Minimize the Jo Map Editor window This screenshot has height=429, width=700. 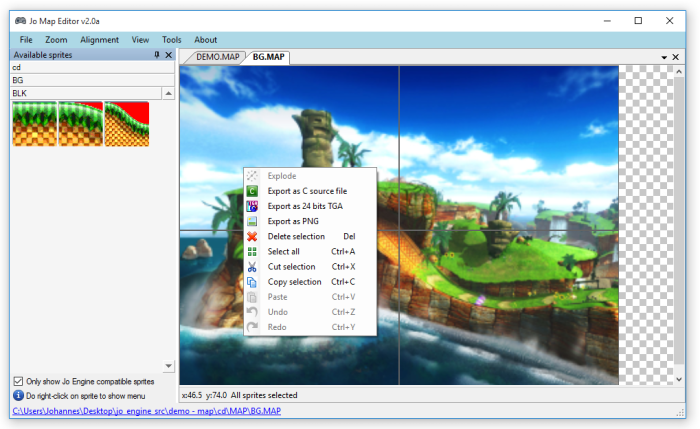[607, 21]
